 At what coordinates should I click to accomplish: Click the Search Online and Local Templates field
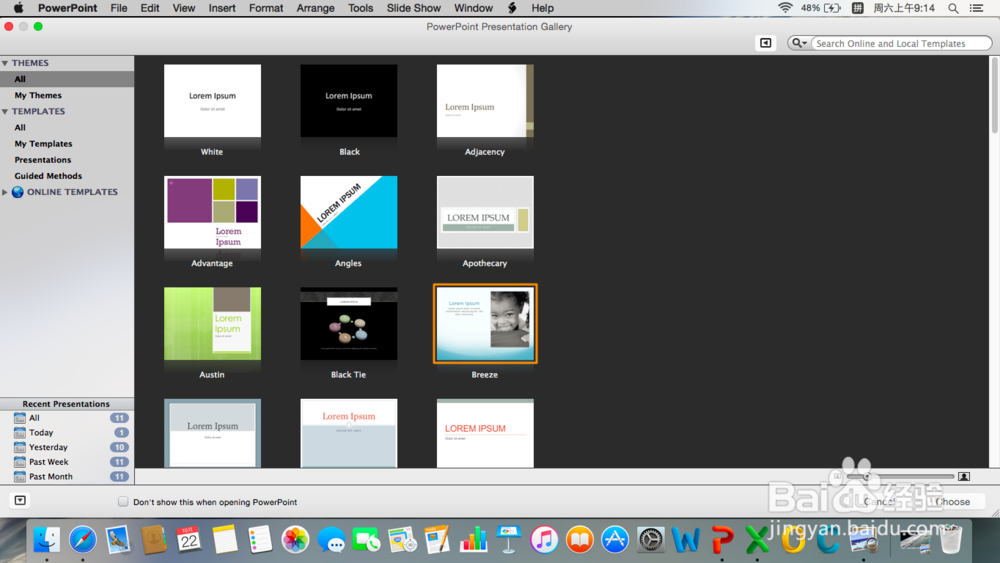pos(899,43)
